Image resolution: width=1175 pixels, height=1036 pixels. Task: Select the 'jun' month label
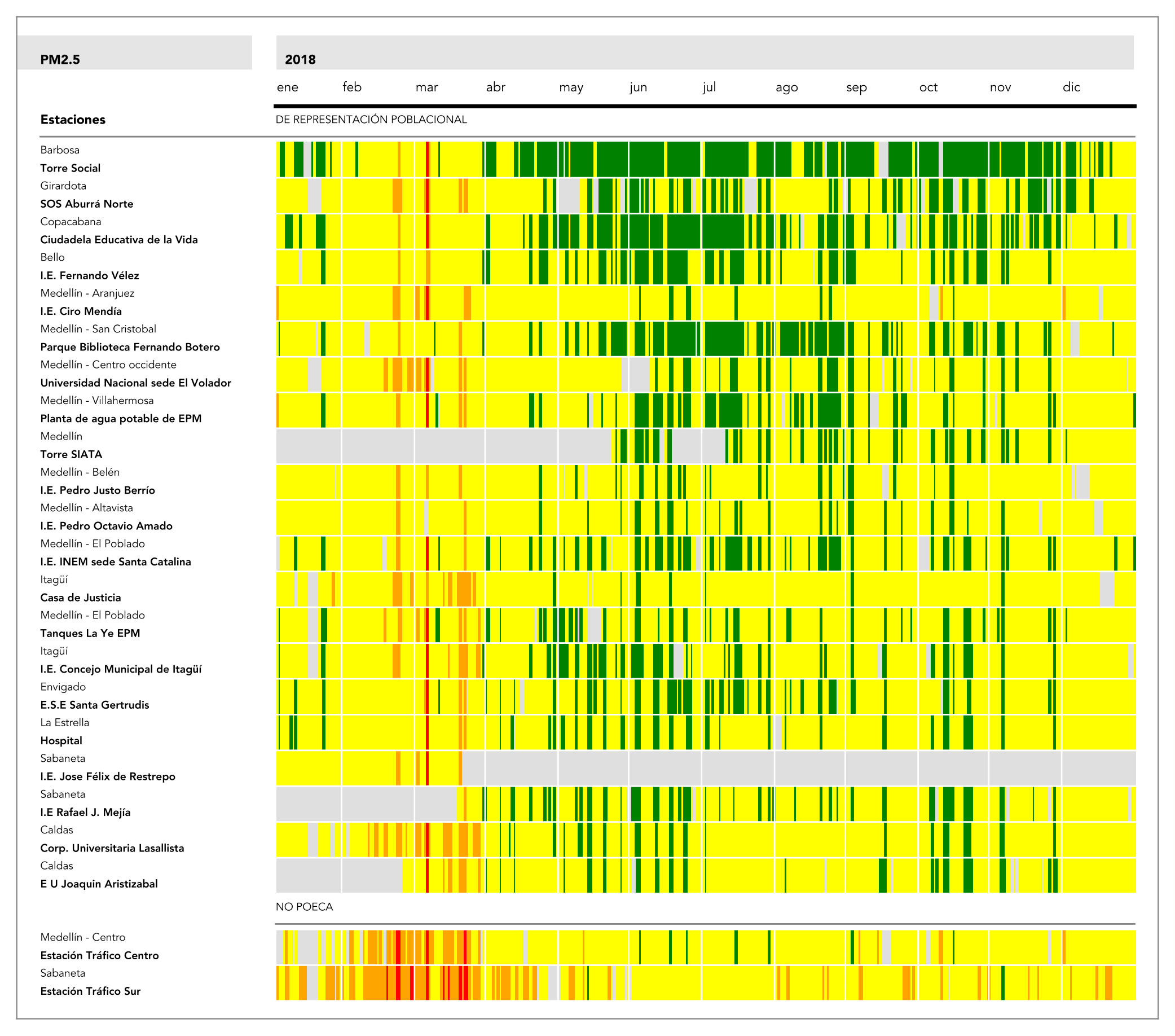[638, 87]
